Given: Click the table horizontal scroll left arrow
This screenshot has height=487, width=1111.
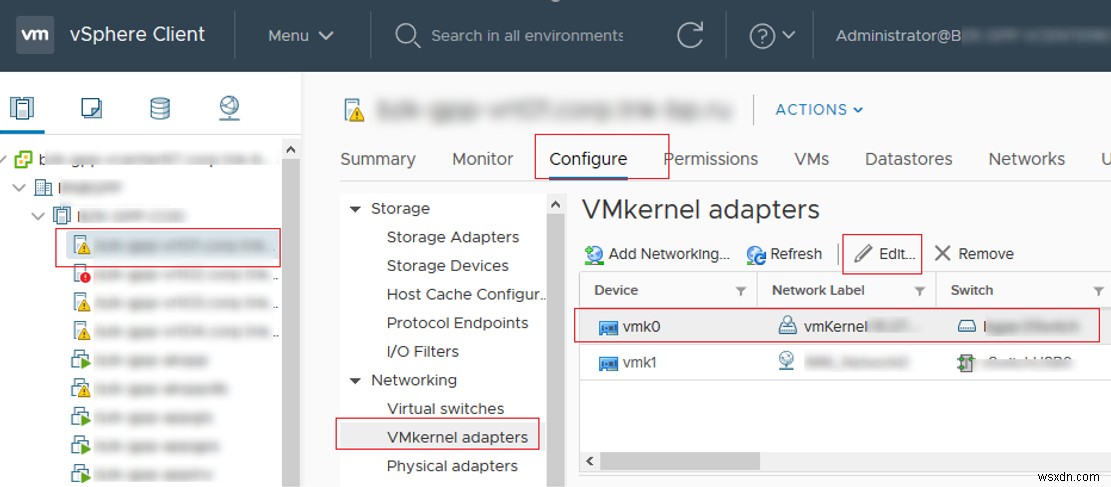Looking at the screenshot, I should pos(590,461).
